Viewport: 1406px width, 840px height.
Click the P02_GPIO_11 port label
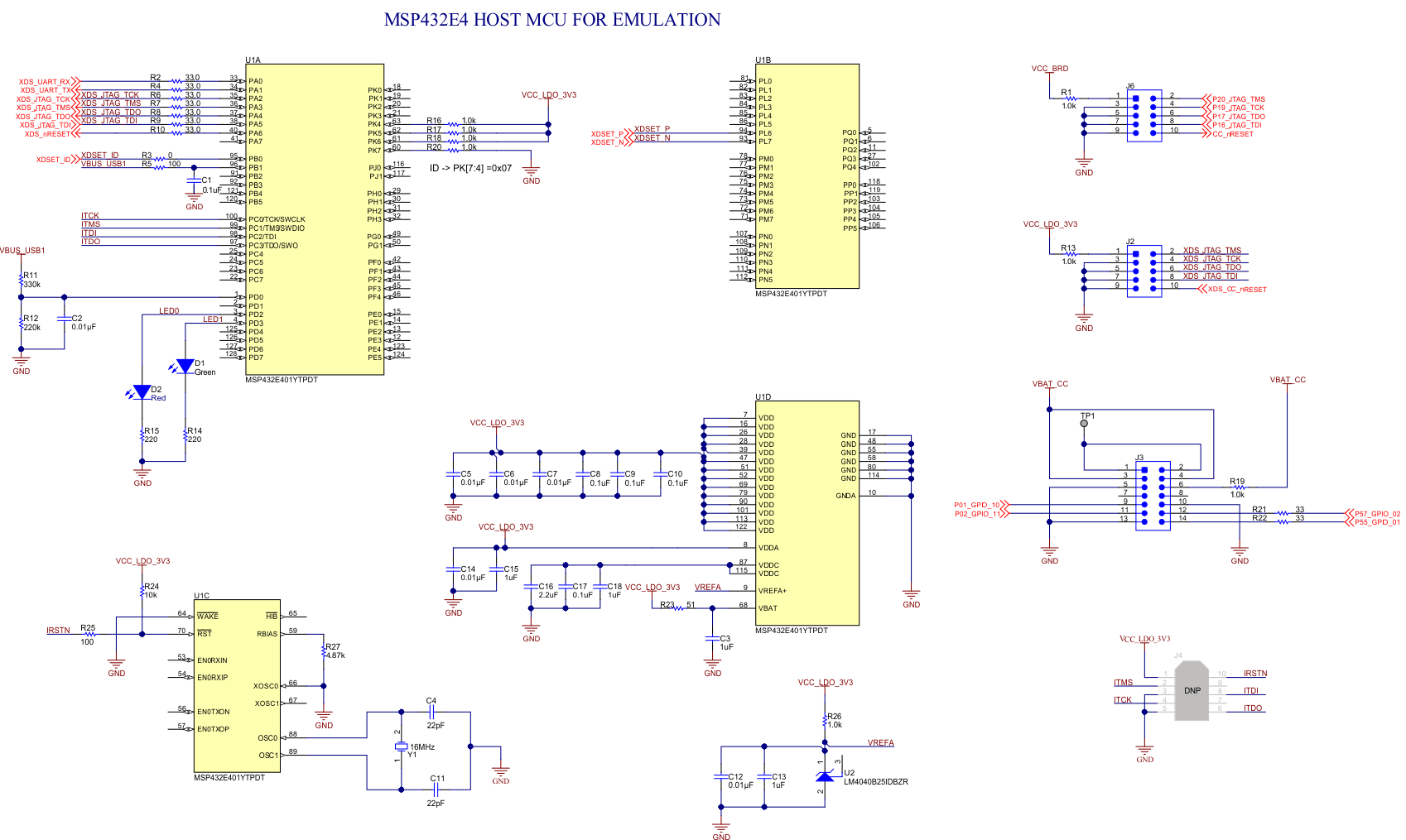[x=978, y=514]
